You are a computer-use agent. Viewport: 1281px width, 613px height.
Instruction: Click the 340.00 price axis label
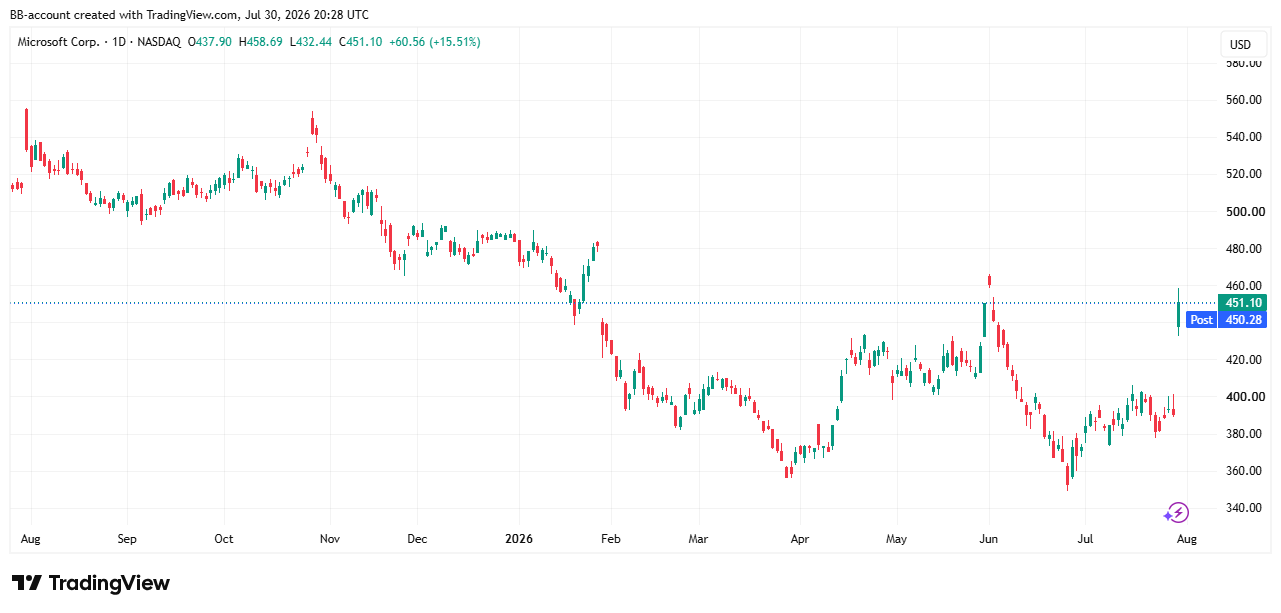coord(1243,508)
